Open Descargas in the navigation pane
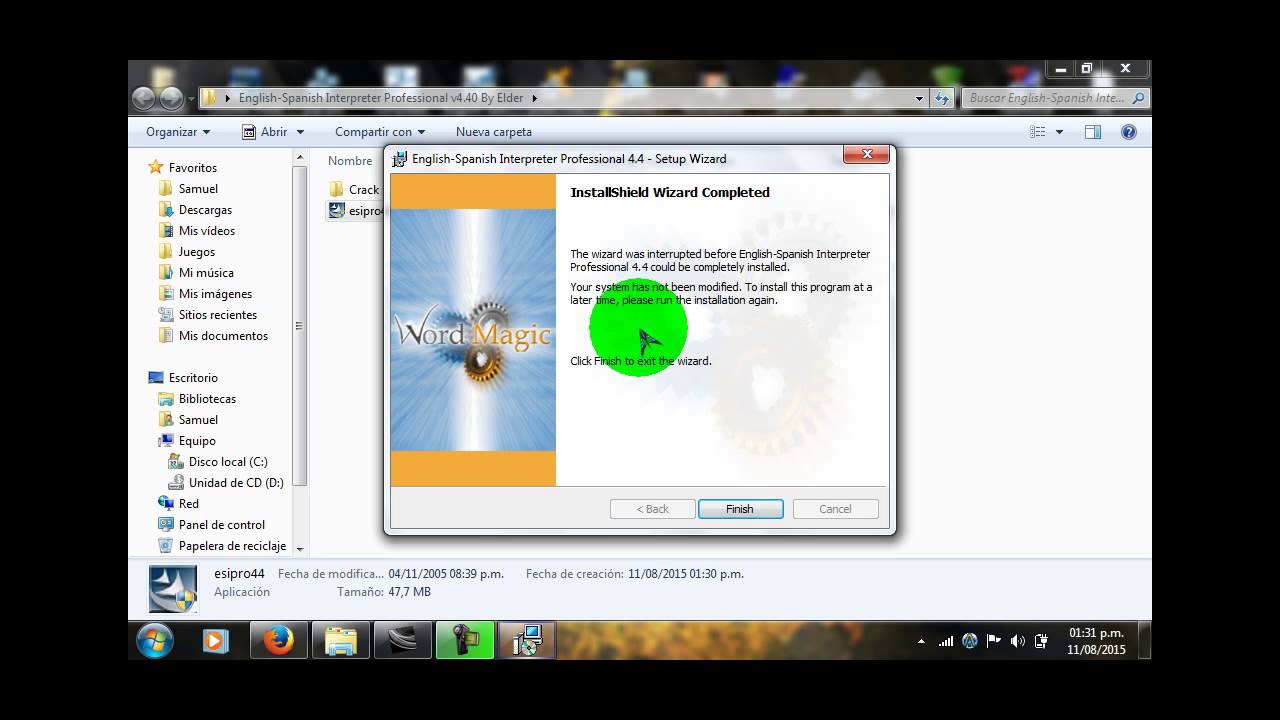 click(205, 210)
